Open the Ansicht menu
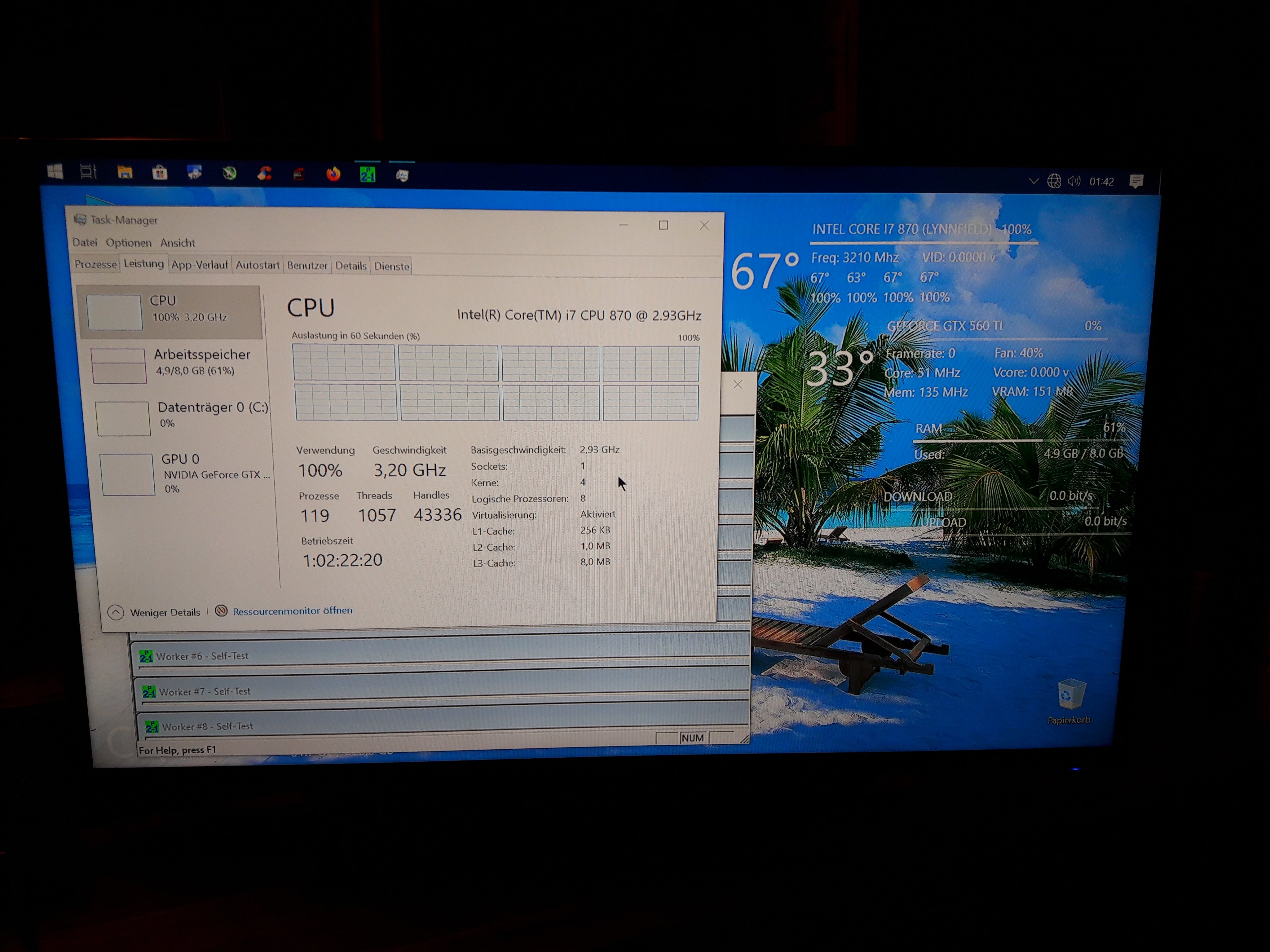Screen dimensions: 1270x952 pos(177,243)
